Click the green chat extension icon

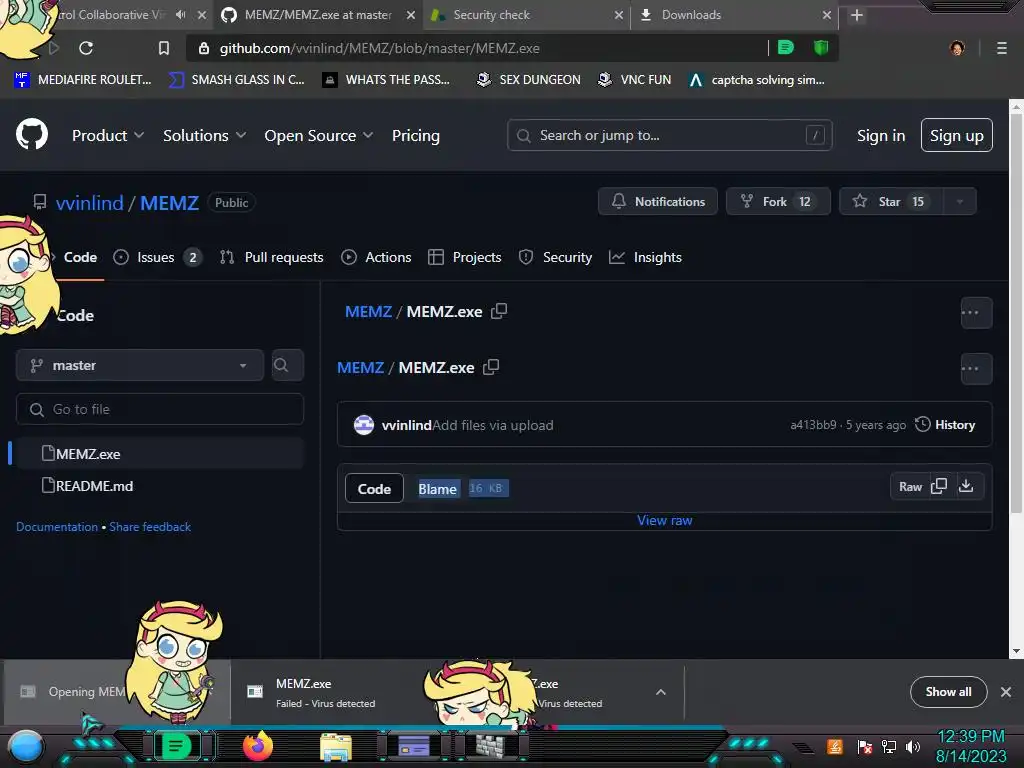coord(786,48)
